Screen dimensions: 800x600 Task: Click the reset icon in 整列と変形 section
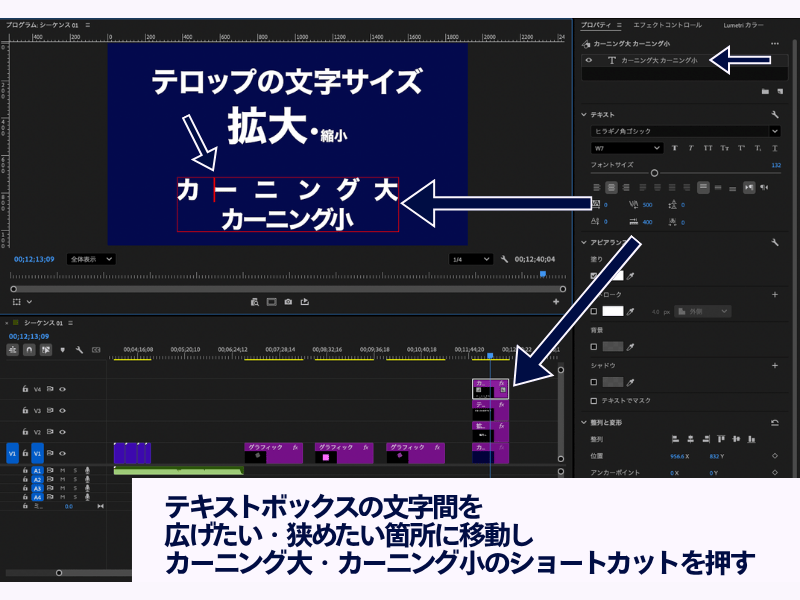click(775, 423)
